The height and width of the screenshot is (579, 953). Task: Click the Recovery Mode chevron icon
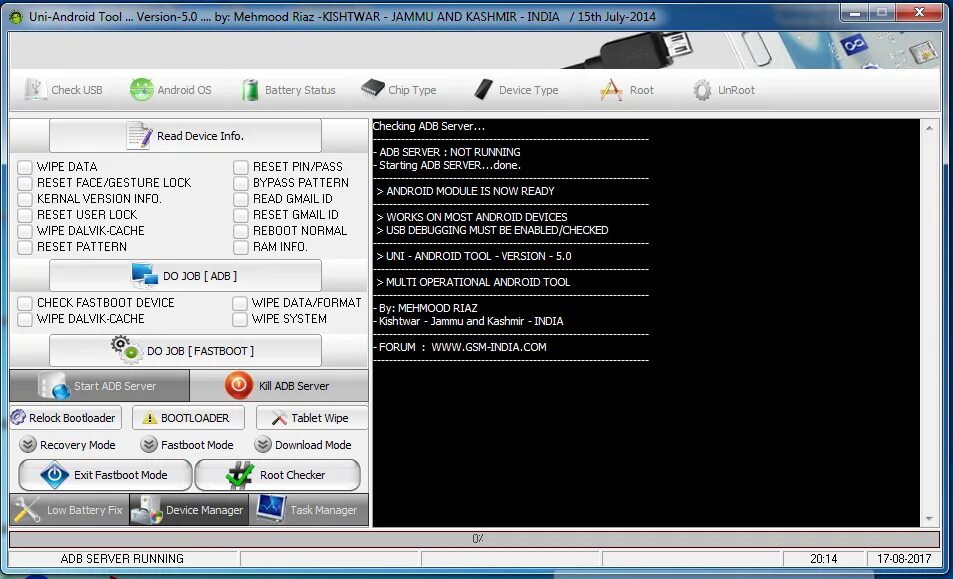(x=27, y=445)
